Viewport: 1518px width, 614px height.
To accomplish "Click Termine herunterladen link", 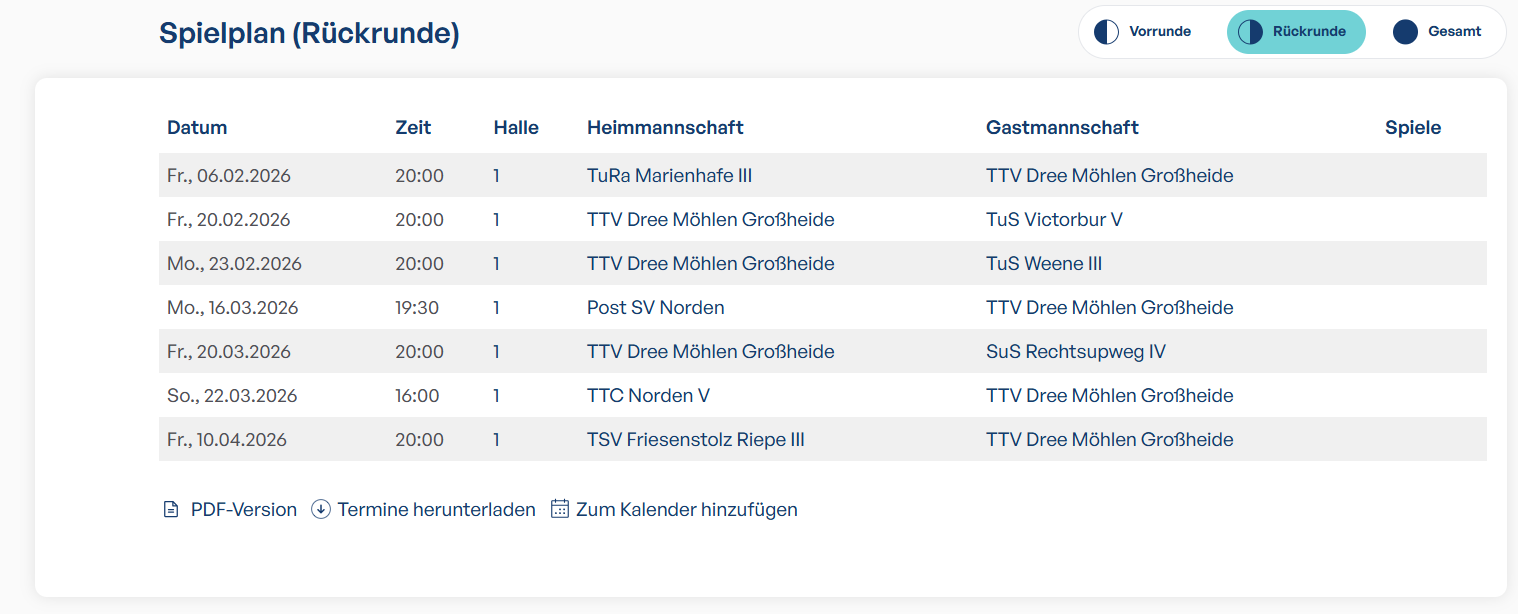I will pyautogui.click(x=436, y=510).
